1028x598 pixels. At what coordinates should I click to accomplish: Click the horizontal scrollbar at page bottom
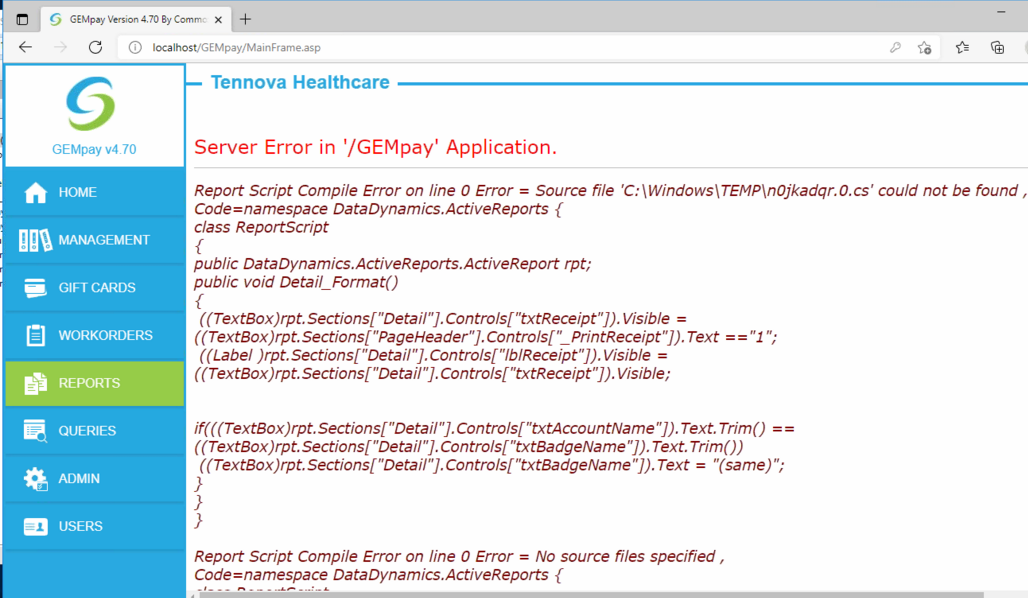pyautogui.click(x=590, y=595)
